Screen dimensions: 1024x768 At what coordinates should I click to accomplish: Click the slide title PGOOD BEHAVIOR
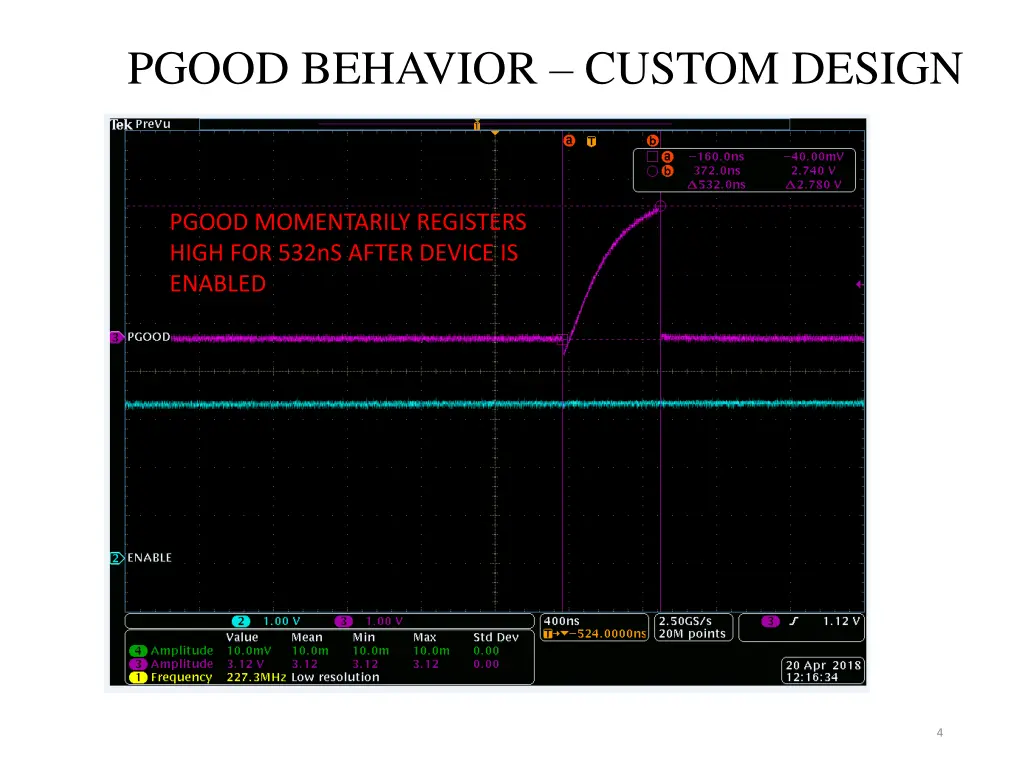[x=545, y=69]
